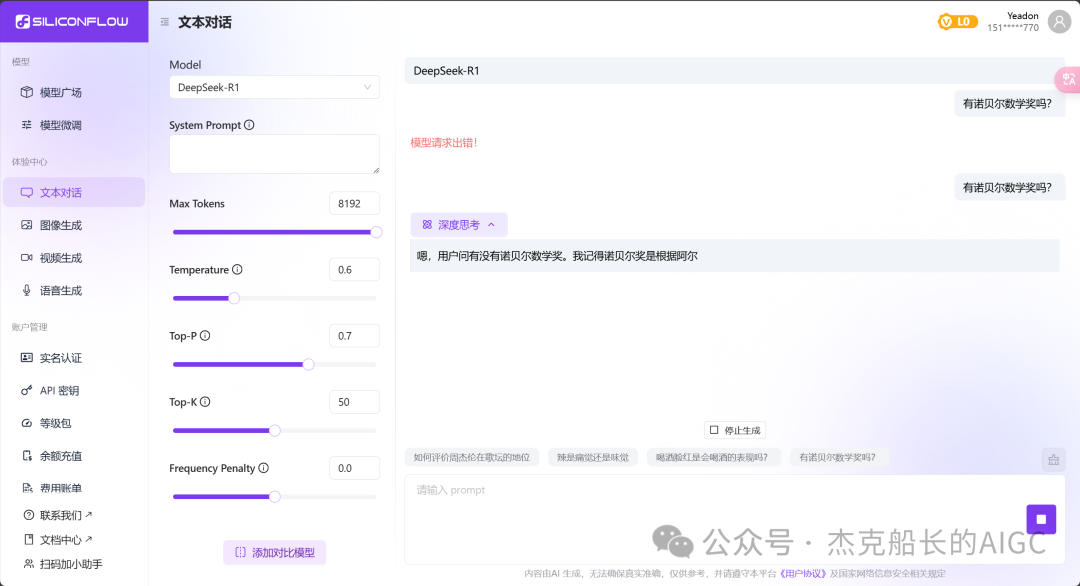Image resolution: width=1080 pixels, height=586 pixels.
Task: Click 扫码加小助手 entry
Action: (x=63, y=564)
